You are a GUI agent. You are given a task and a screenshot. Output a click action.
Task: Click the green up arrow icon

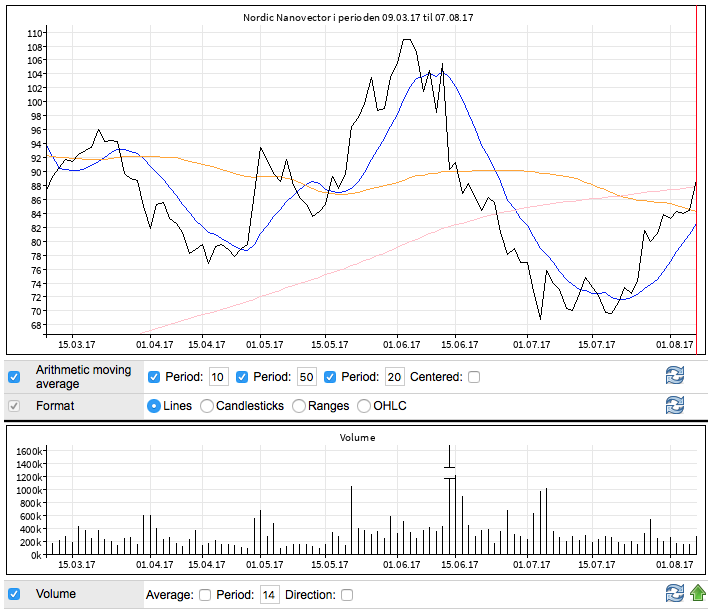pyautogui.click(x=698, y=593)
